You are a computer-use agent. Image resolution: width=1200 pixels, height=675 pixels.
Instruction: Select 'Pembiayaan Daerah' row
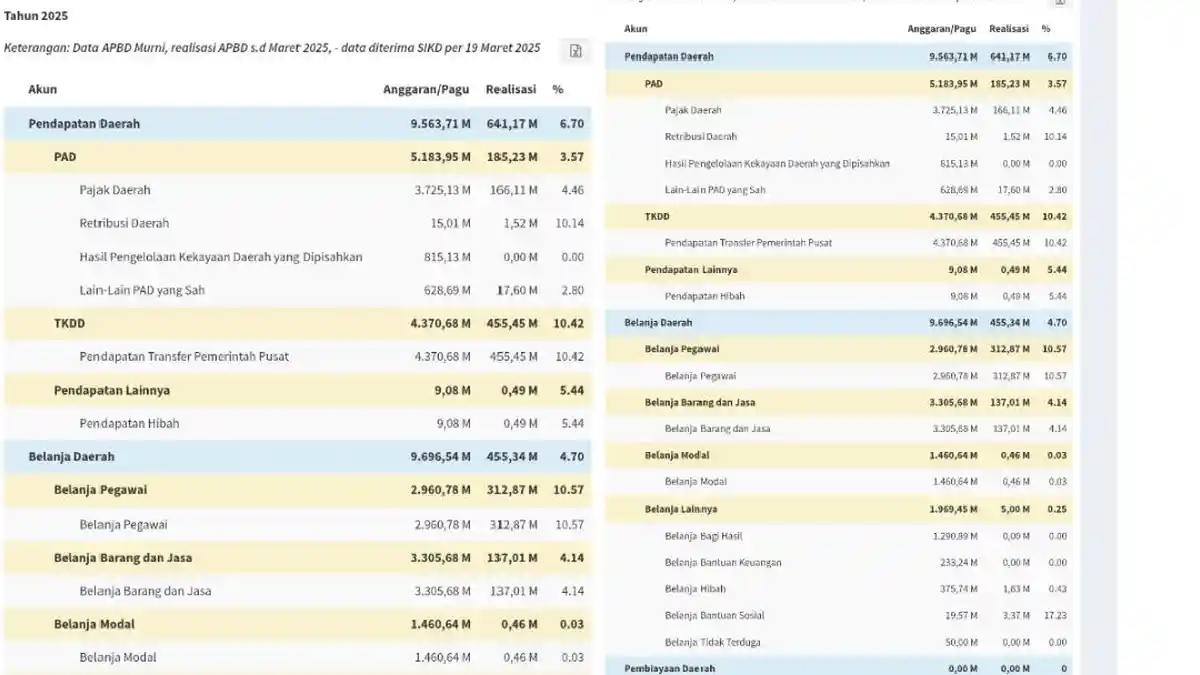pyautogui.click(x=839, y=667)
